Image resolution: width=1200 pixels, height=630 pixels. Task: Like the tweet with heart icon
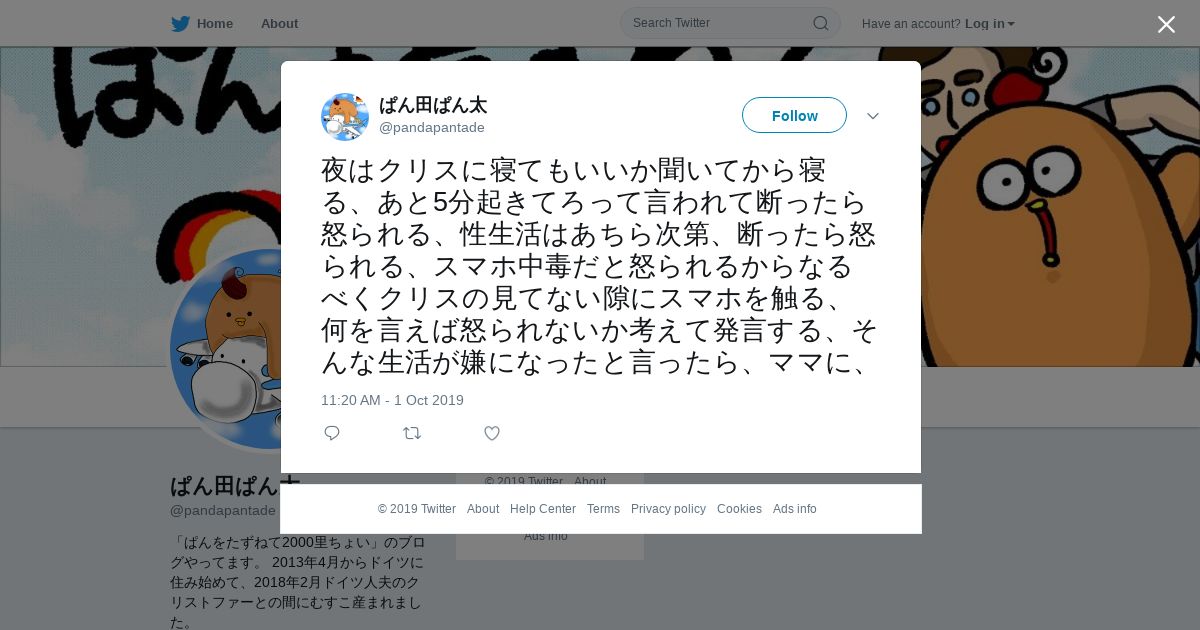pos(492,433)
